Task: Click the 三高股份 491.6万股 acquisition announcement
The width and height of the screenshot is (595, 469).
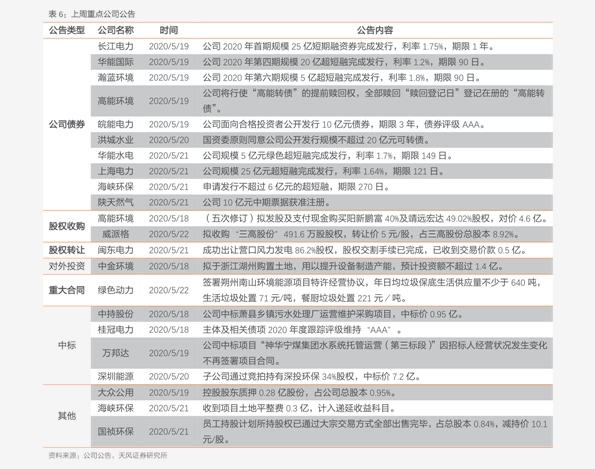Action: (x=361, y=234)
